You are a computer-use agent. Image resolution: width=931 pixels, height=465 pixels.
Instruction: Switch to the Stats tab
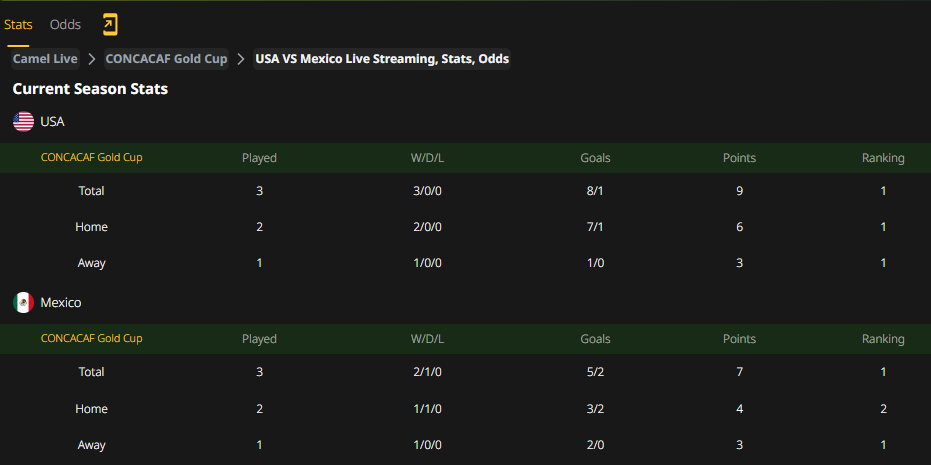[18, 25]
